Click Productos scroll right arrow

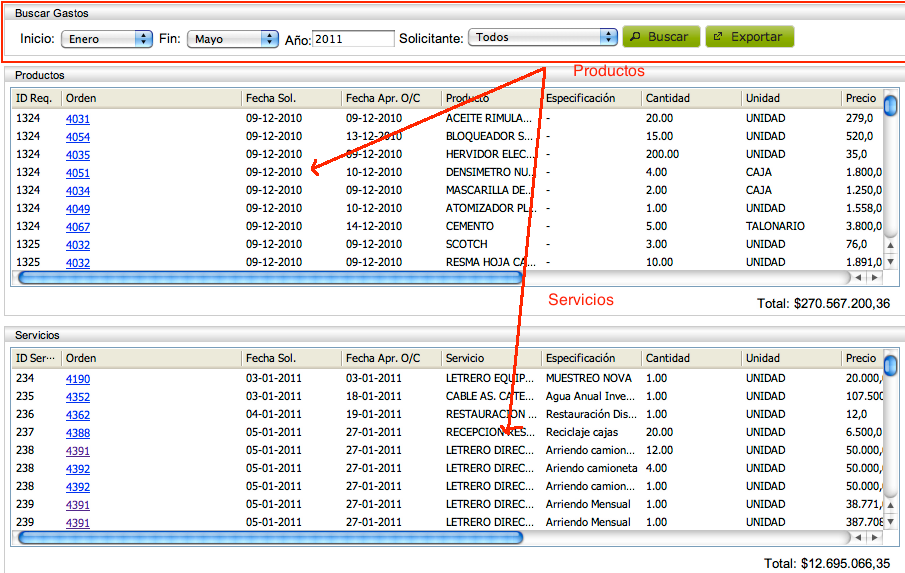click(x=874, y=278)
